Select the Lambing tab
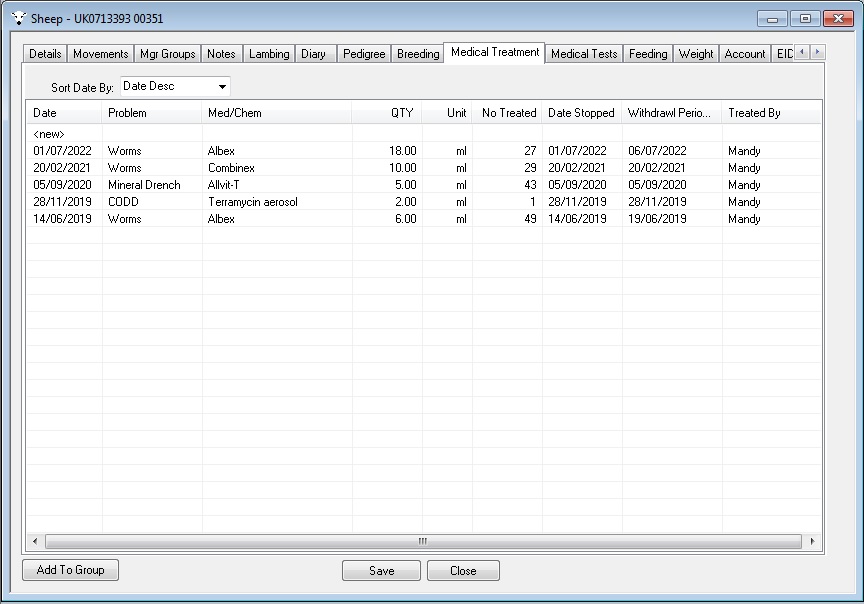Viewport: 864px width, 604px height. [x=269, y=54]
